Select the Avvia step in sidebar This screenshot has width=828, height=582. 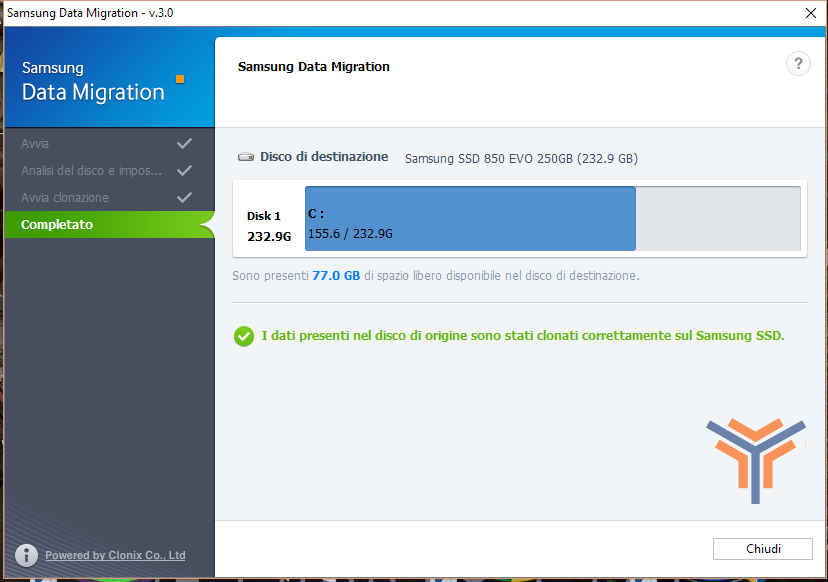pyautogui.click(x=109, y=143)
